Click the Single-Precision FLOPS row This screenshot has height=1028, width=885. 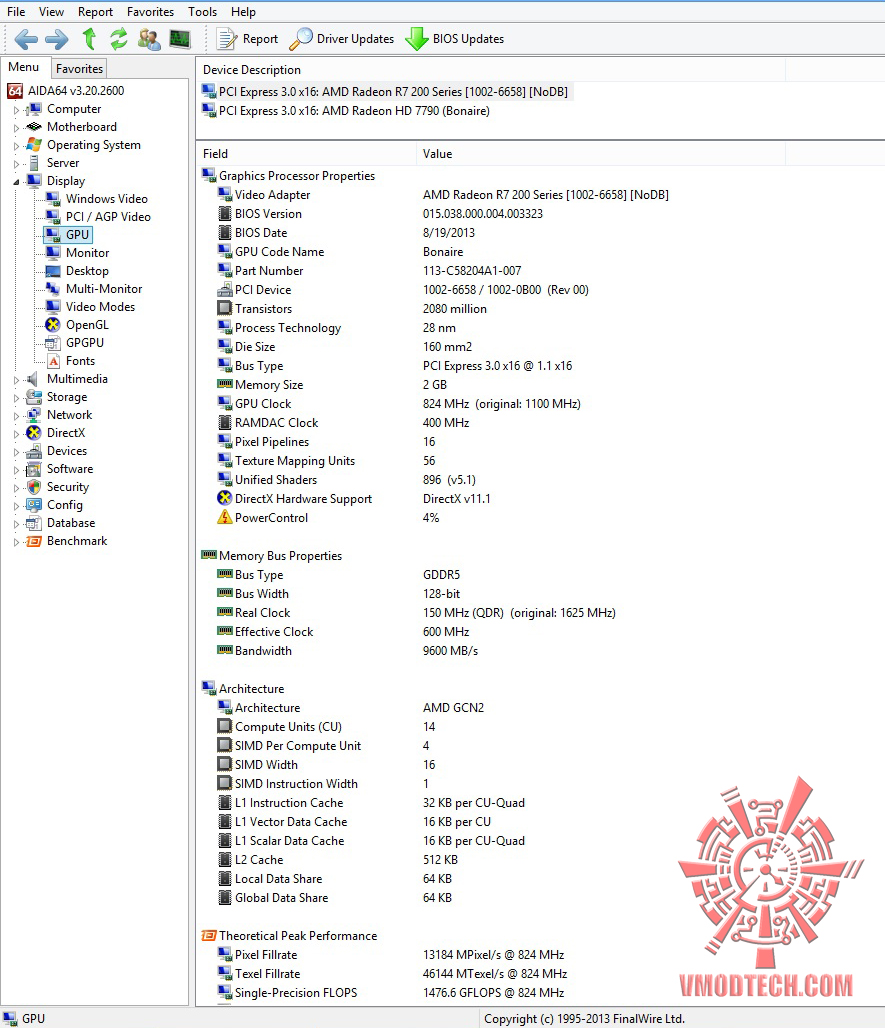coord(391,993)
